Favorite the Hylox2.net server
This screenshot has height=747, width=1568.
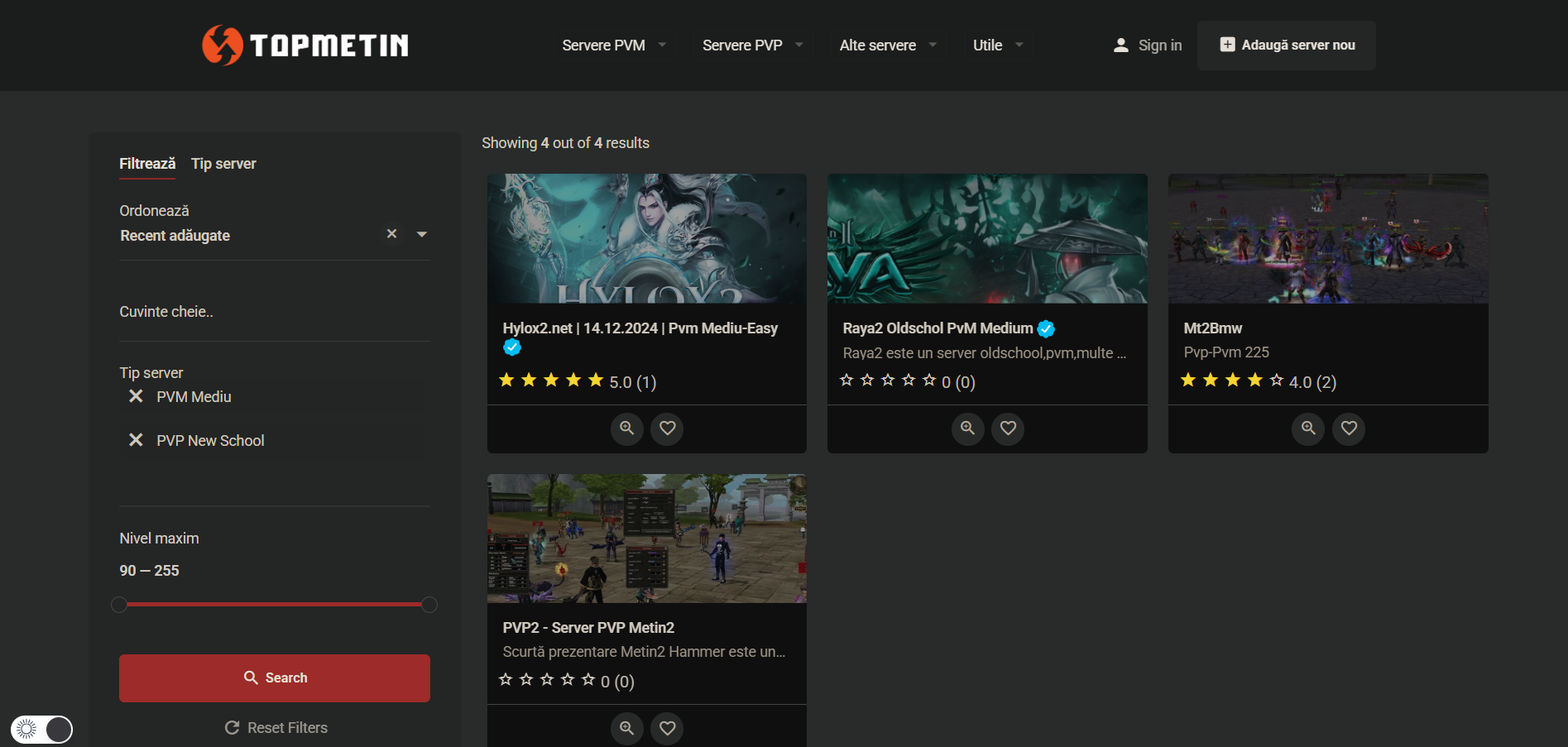pyautogui.click(x=667, y=429)
